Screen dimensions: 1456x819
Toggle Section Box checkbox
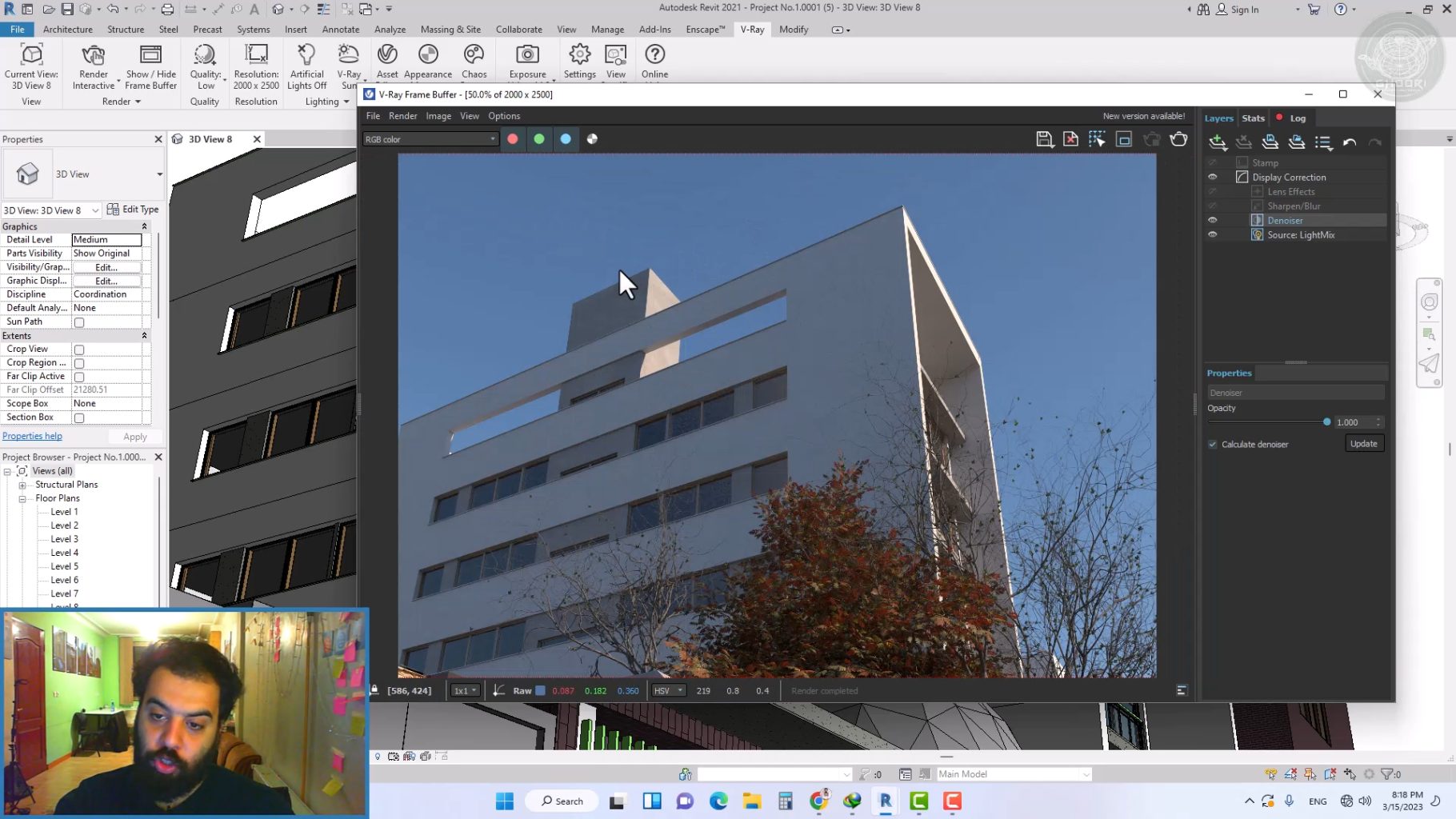[79, 417]
